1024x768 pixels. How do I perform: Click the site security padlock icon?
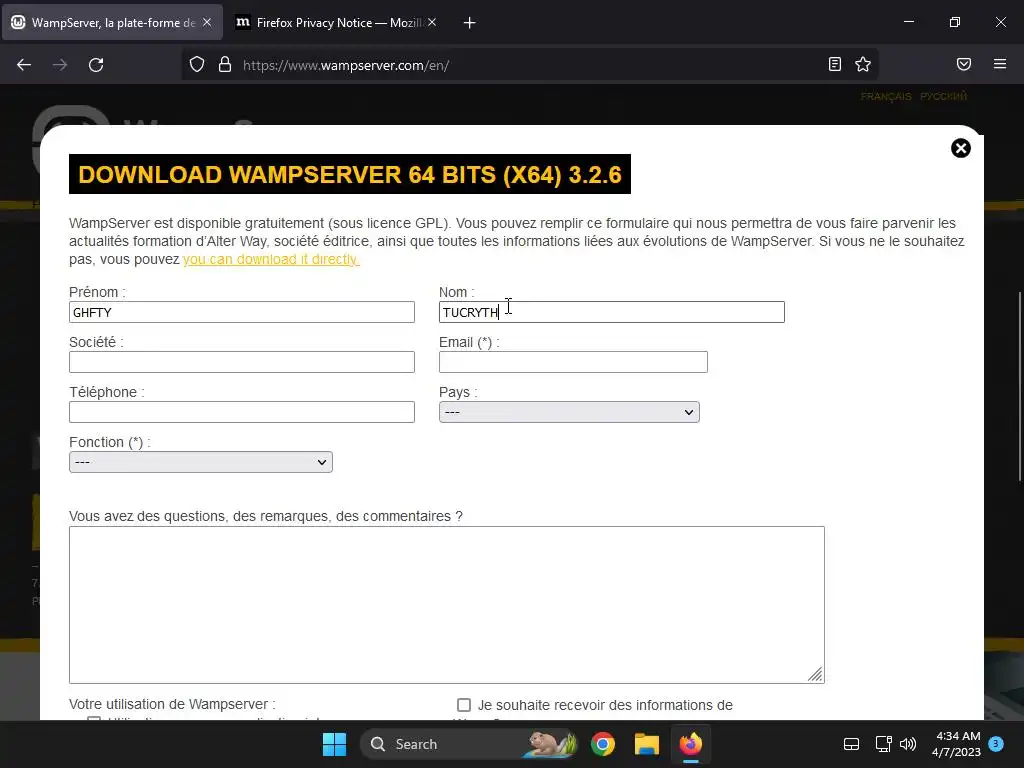[x=225, y=65]
